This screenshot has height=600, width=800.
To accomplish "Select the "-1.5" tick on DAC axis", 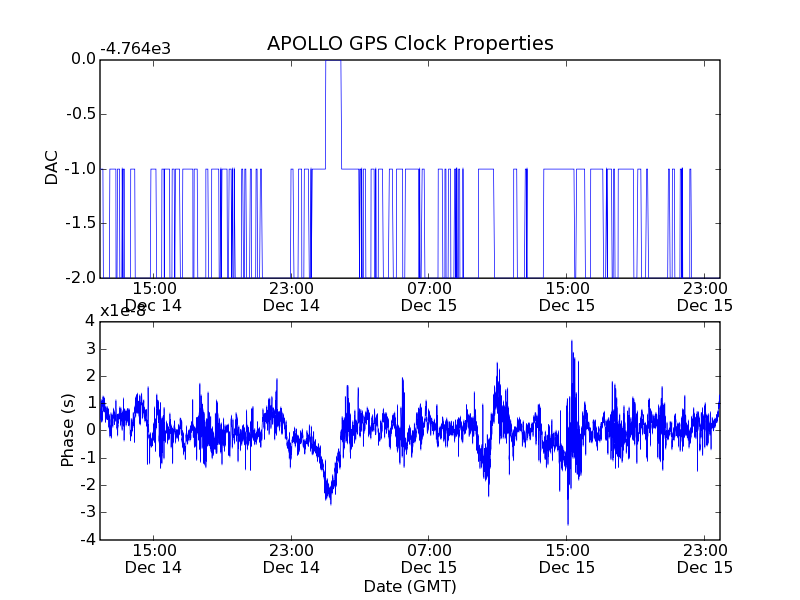I will coord(81,223).
